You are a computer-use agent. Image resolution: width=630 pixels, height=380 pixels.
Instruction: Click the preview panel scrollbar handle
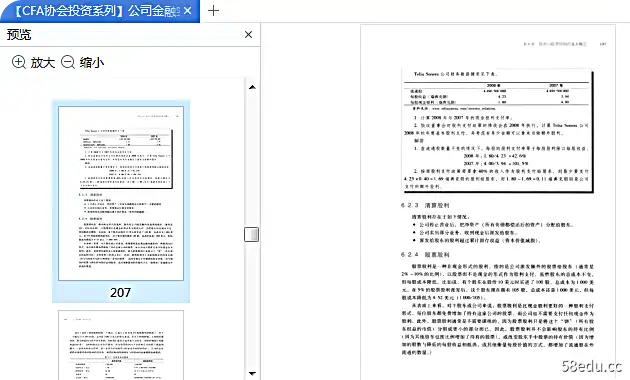pyautogui.click(x=252, y=235)
